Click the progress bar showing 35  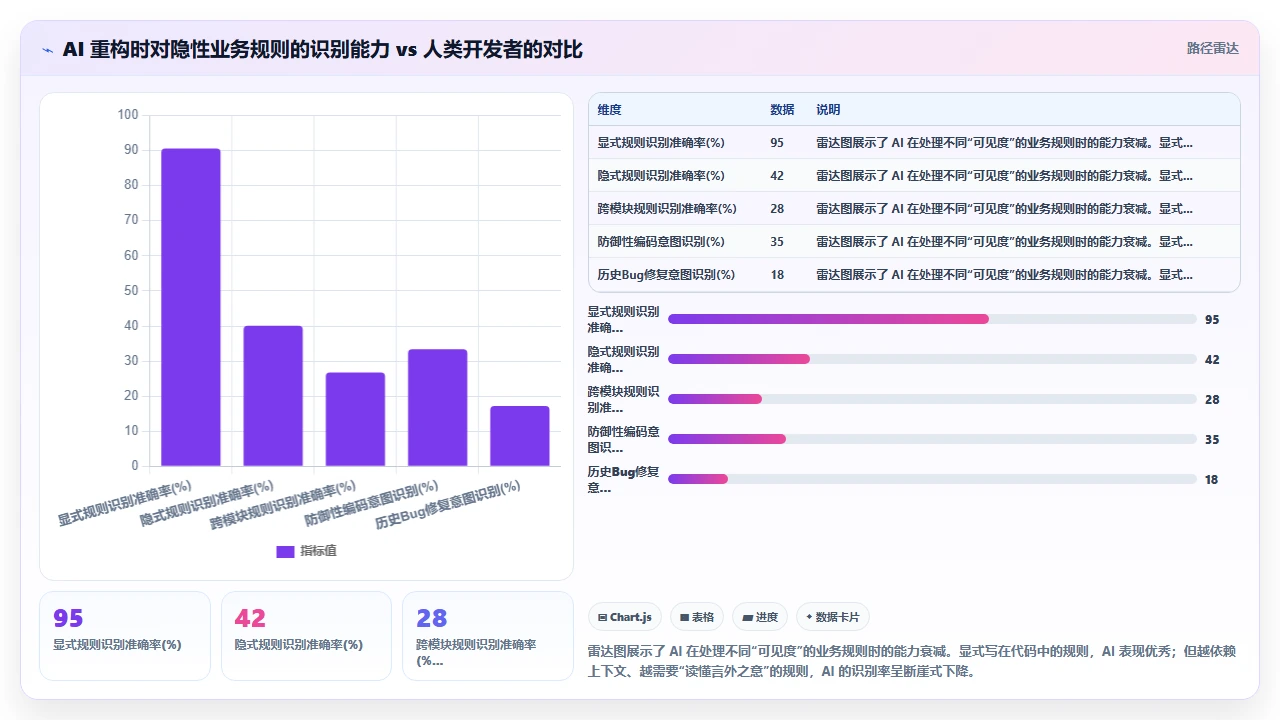point(932,439)
